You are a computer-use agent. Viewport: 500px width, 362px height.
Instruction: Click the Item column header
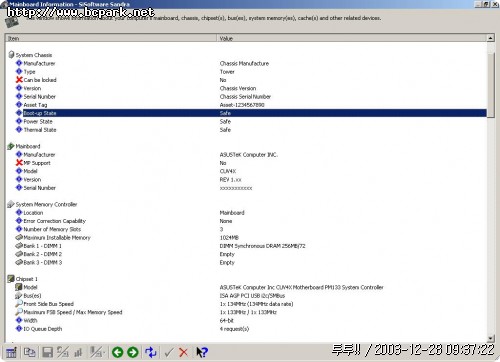pos(111,38)
